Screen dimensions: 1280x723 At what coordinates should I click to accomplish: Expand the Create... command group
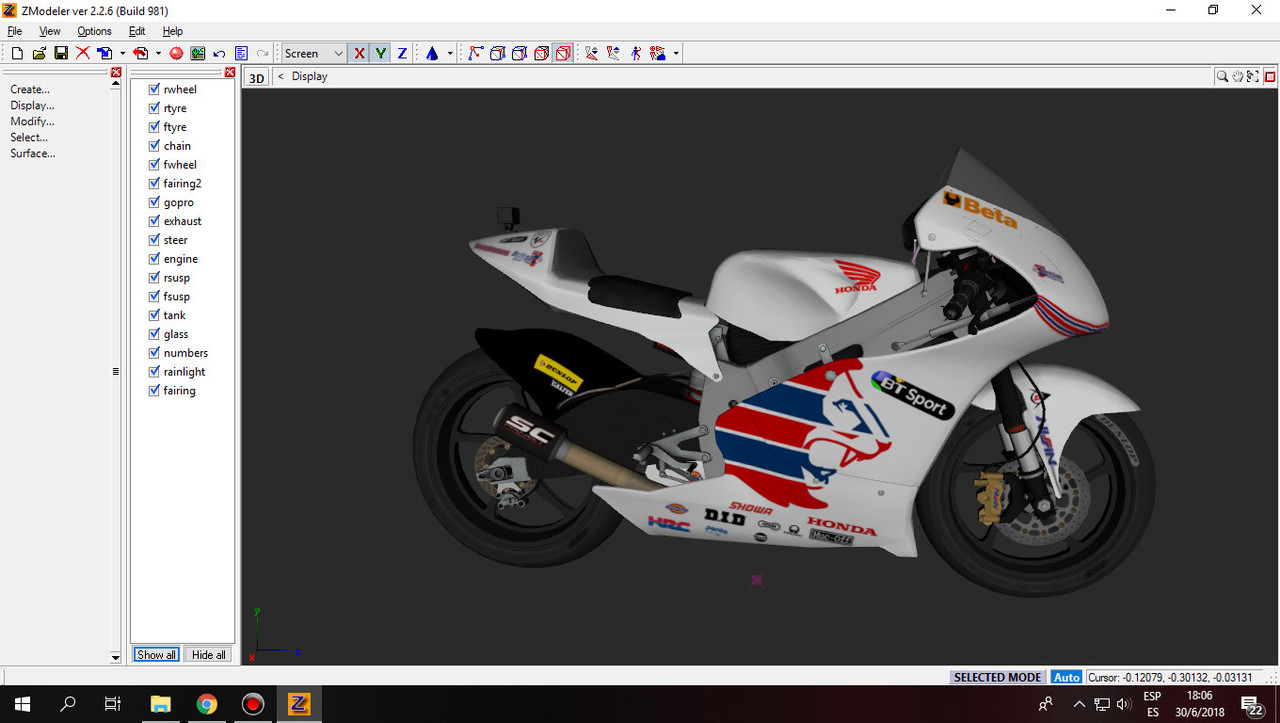tap(30, 89)
